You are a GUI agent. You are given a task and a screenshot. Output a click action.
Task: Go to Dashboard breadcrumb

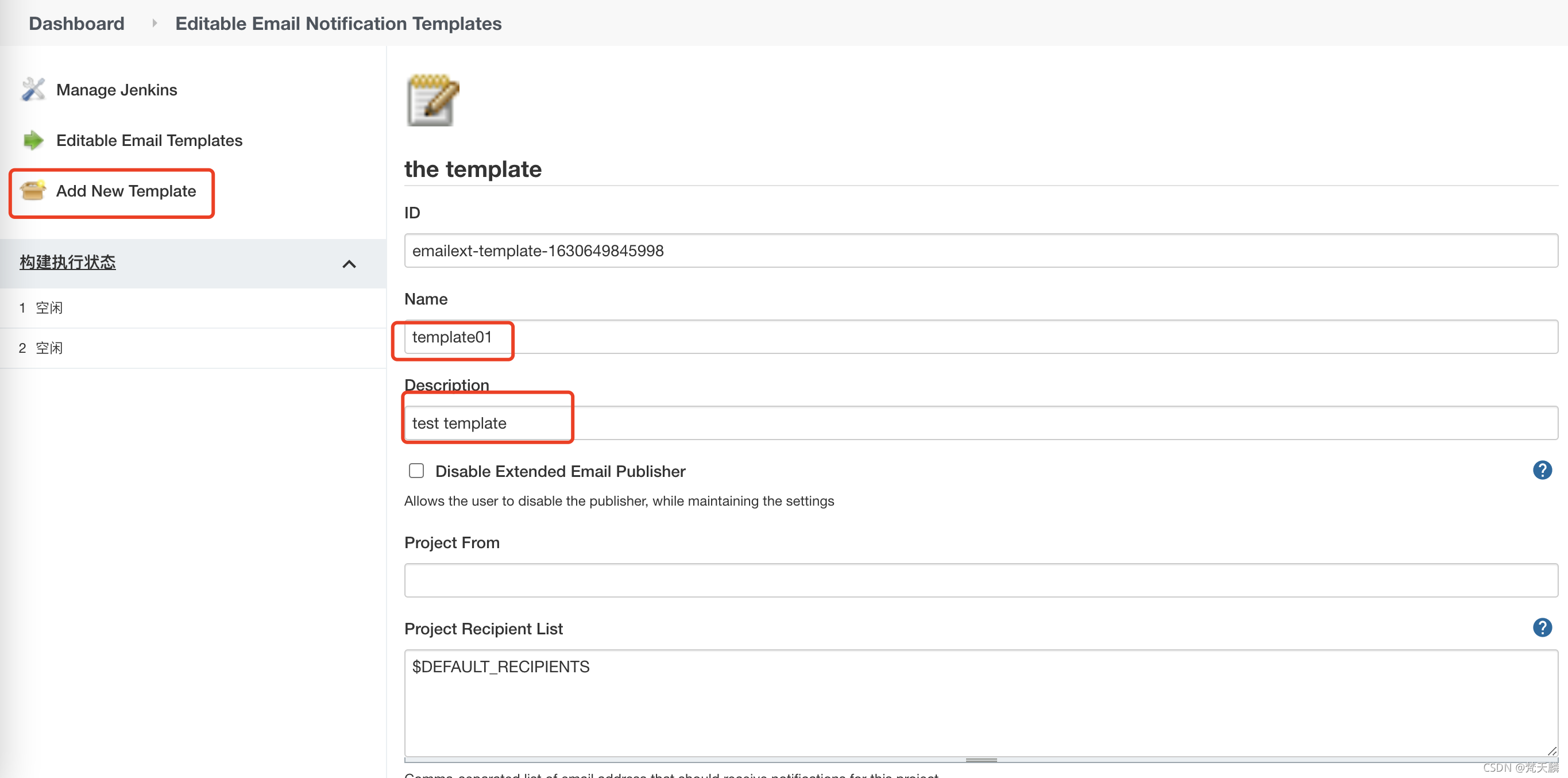[x=77, y=23]
